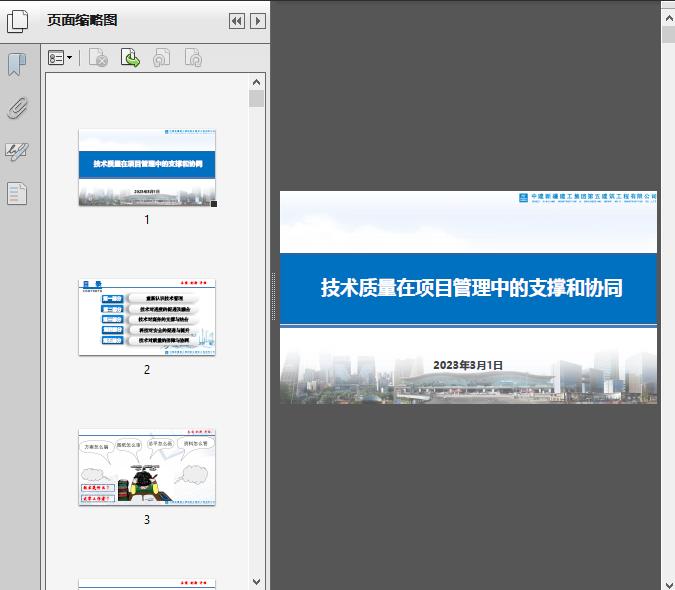
Task: Click the thumbnail panel scroll-up arrow
Action: [x=257, y=82]
